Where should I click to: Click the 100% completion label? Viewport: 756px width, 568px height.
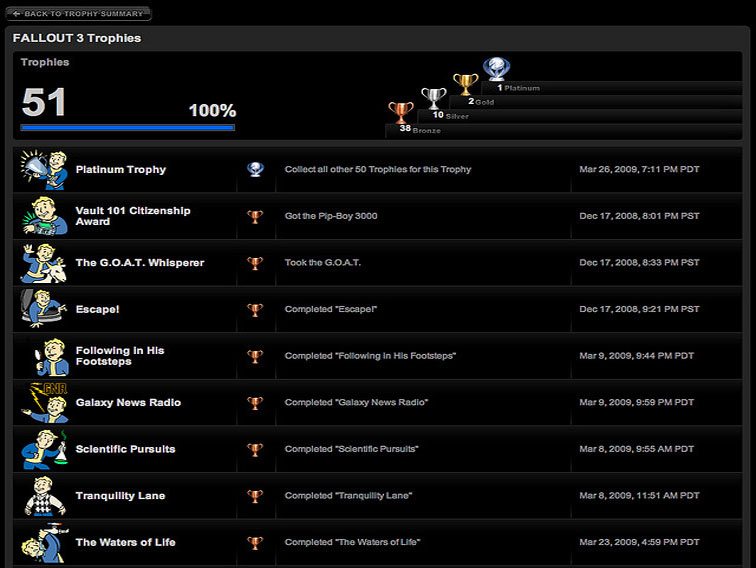click(213, 110)
